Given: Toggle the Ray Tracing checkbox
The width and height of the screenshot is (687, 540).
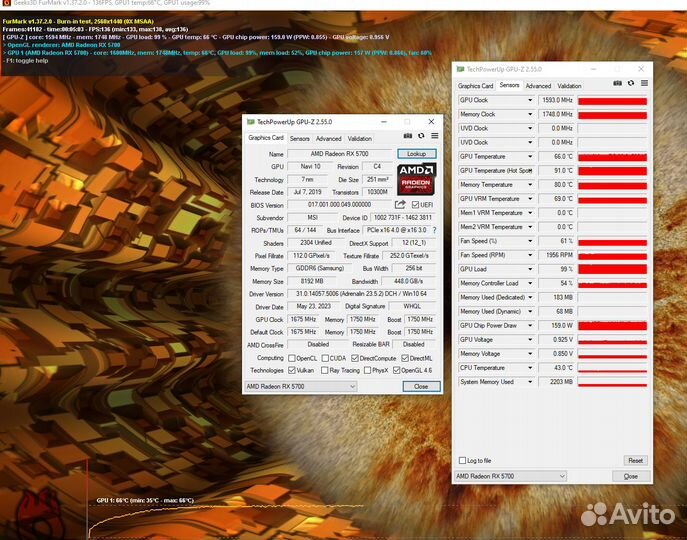Looking at the screenshot, I should [325, 370].
